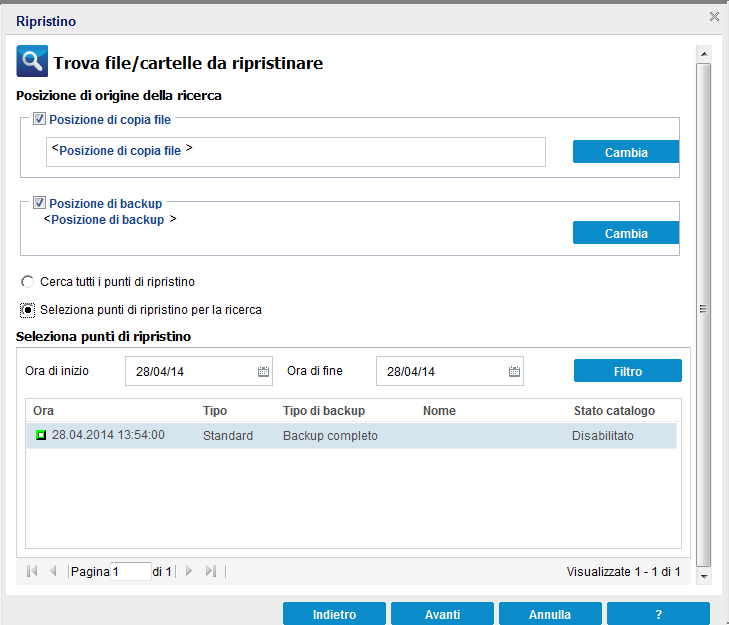Toggle Posizione di backup checkbox
This screenshot has width=729, height=625.
tap(39, 203)
